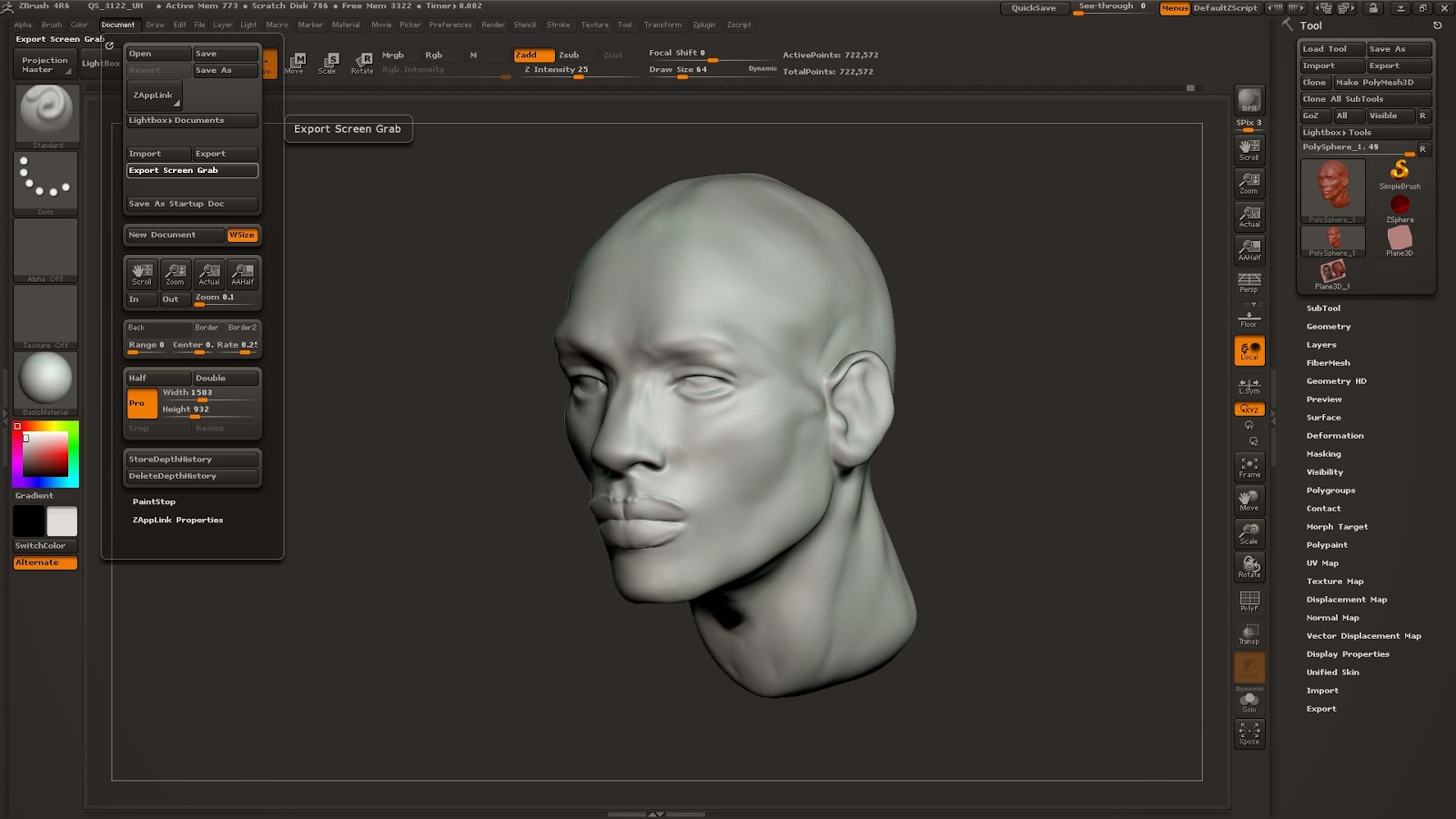
Task: Click the BPR render icon
Action: pyautogui.click(x=1249, y=100)
